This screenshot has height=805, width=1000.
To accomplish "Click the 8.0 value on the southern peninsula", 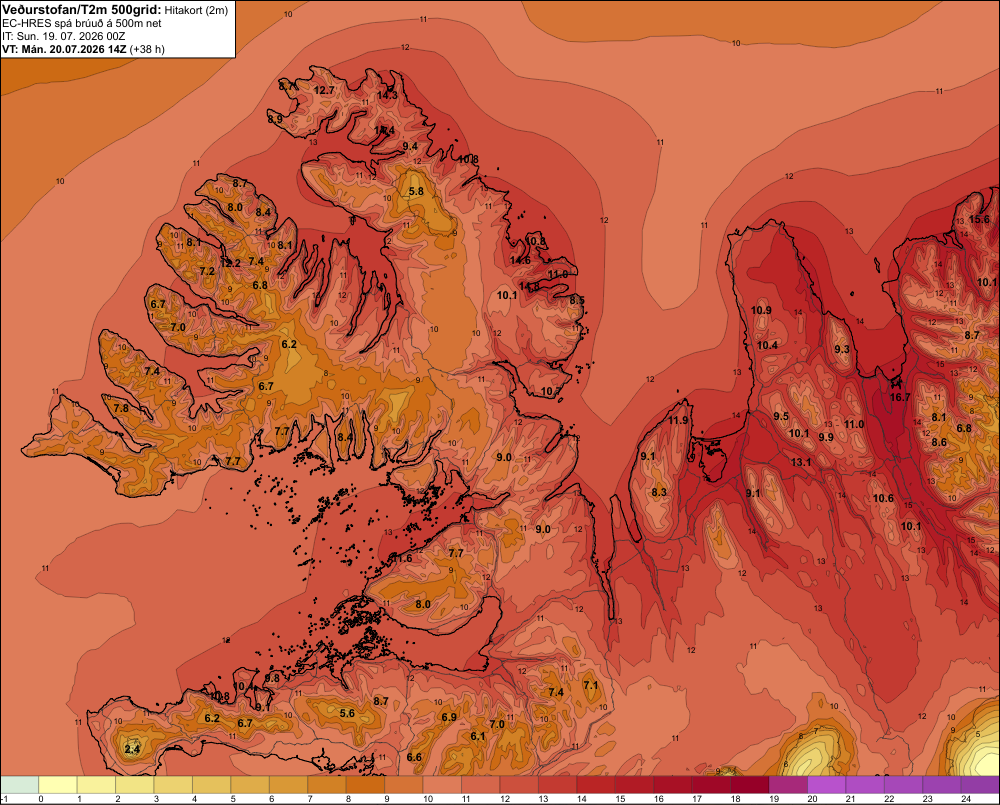I will point(423,605).
